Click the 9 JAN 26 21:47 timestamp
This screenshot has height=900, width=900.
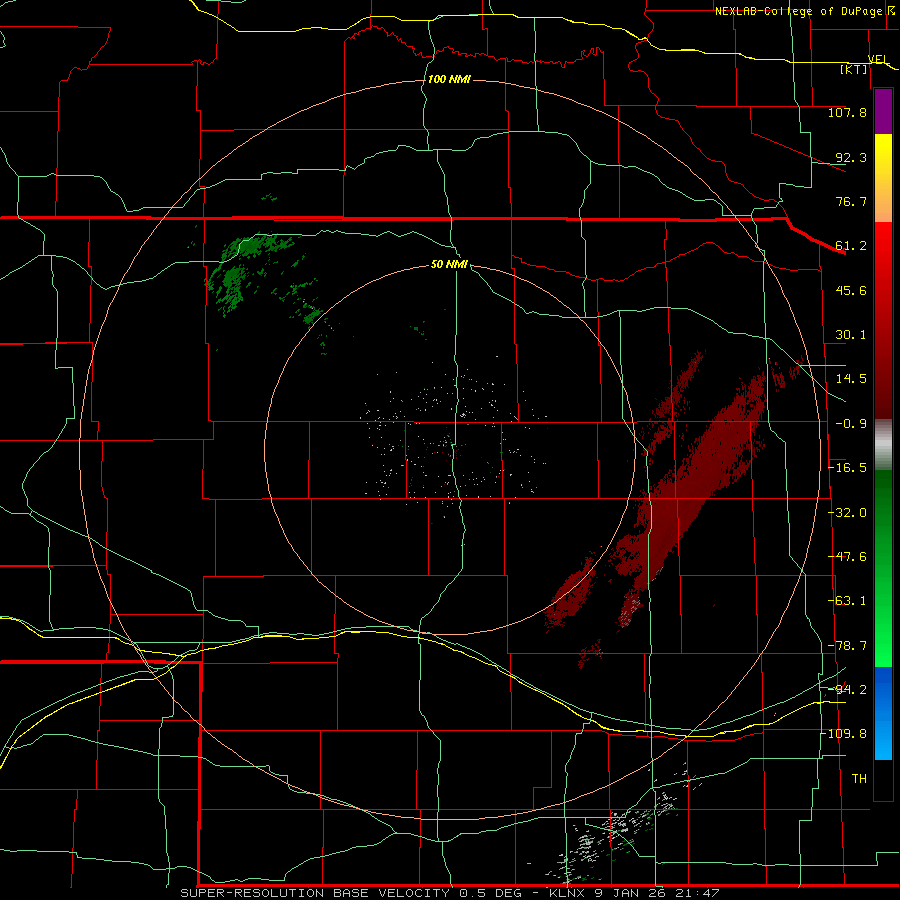658,893
